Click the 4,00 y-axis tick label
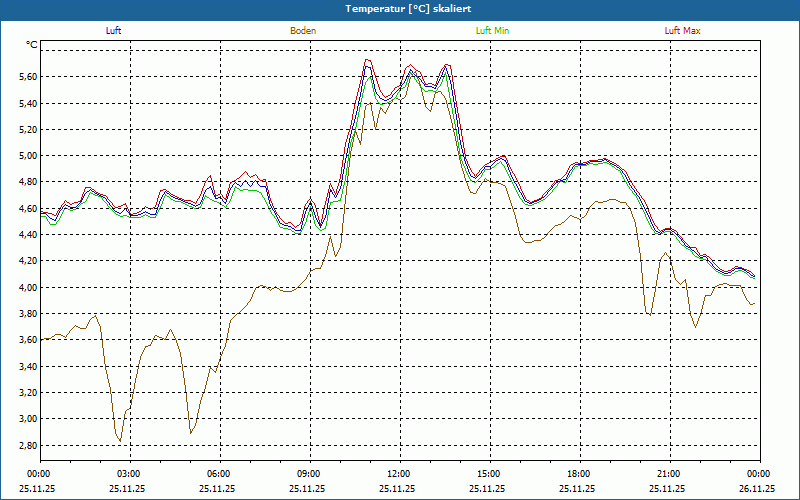This screenshot has height=500, width=800. 26,288
